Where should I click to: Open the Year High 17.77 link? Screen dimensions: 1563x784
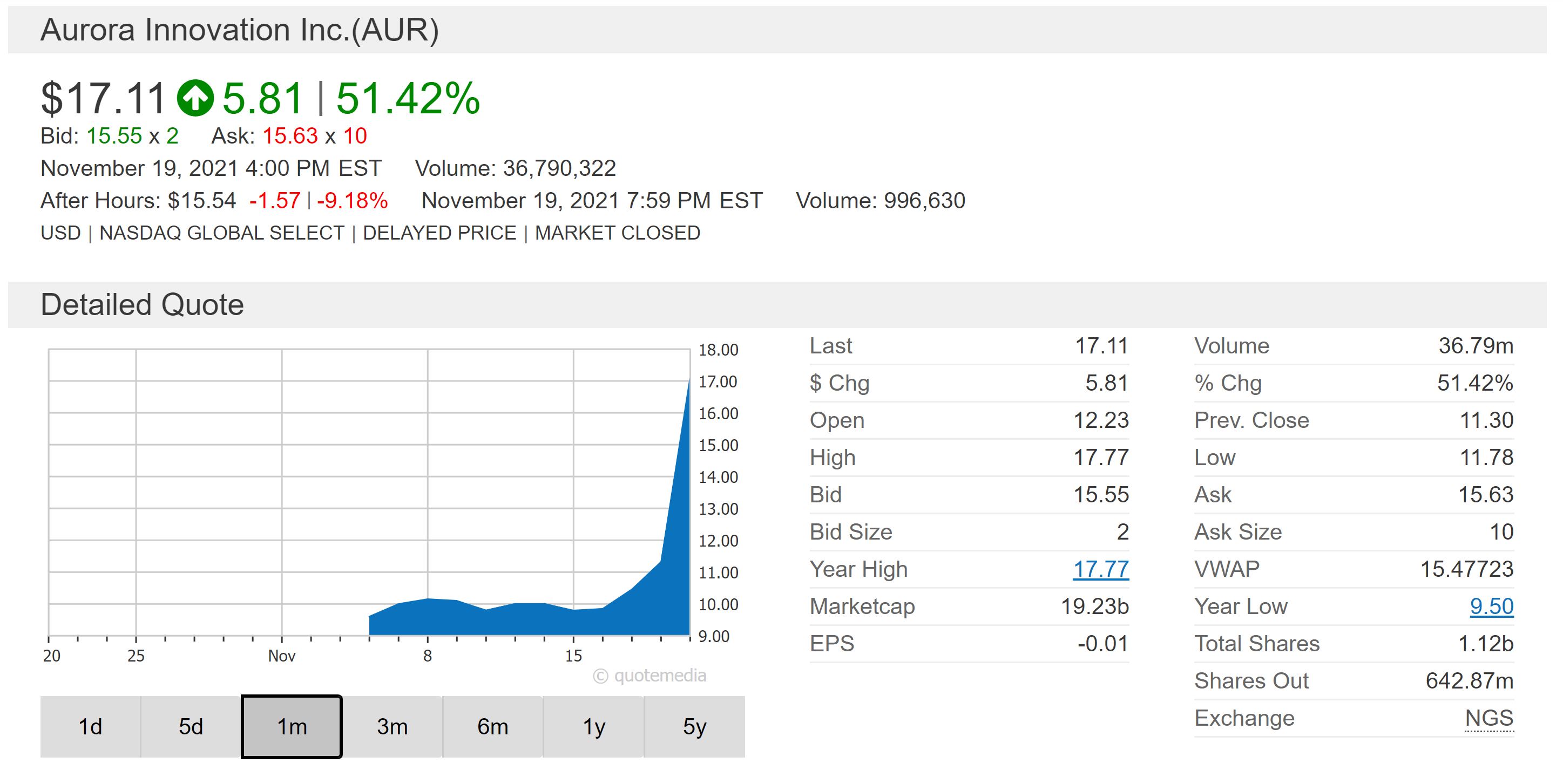click(1100, 569)
